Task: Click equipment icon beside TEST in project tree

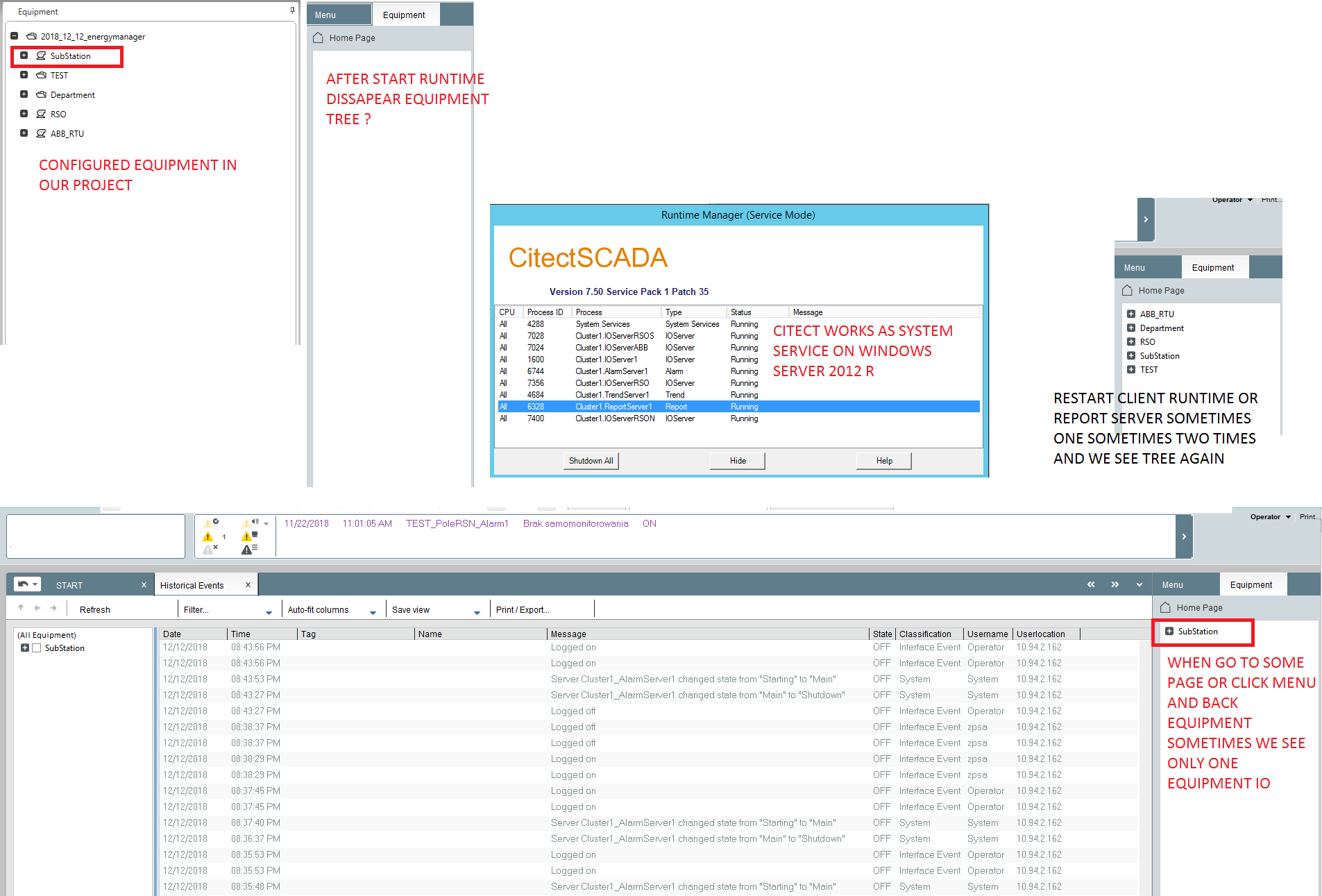Action: pos(41,75)
